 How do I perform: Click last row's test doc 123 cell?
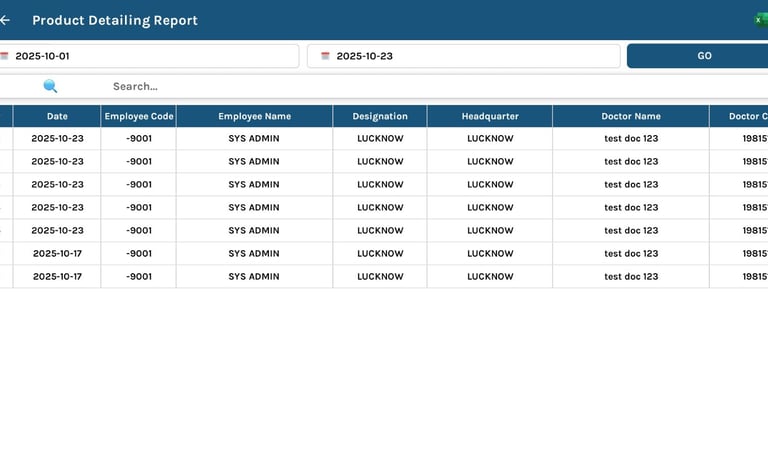(x=631, y=276)
